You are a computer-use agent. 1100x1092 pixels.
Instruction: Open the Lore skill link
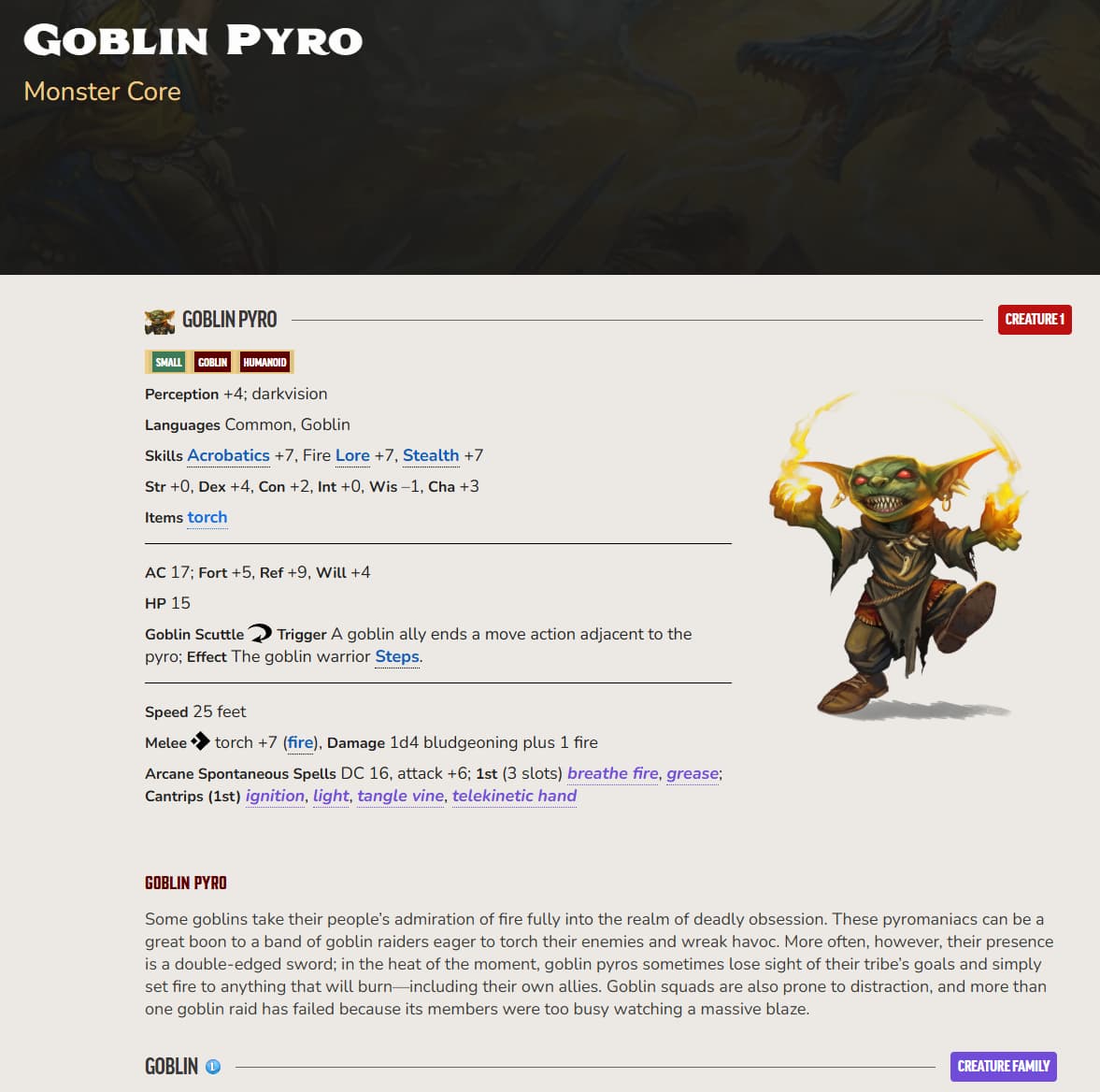tap(352, 455)
